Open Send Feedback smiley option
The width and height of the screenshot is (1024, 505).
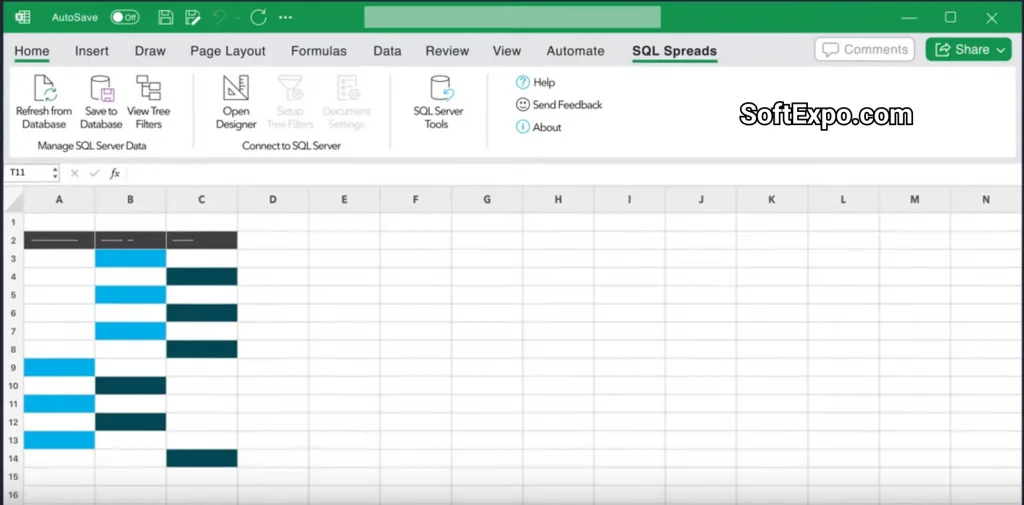(522, 105)
